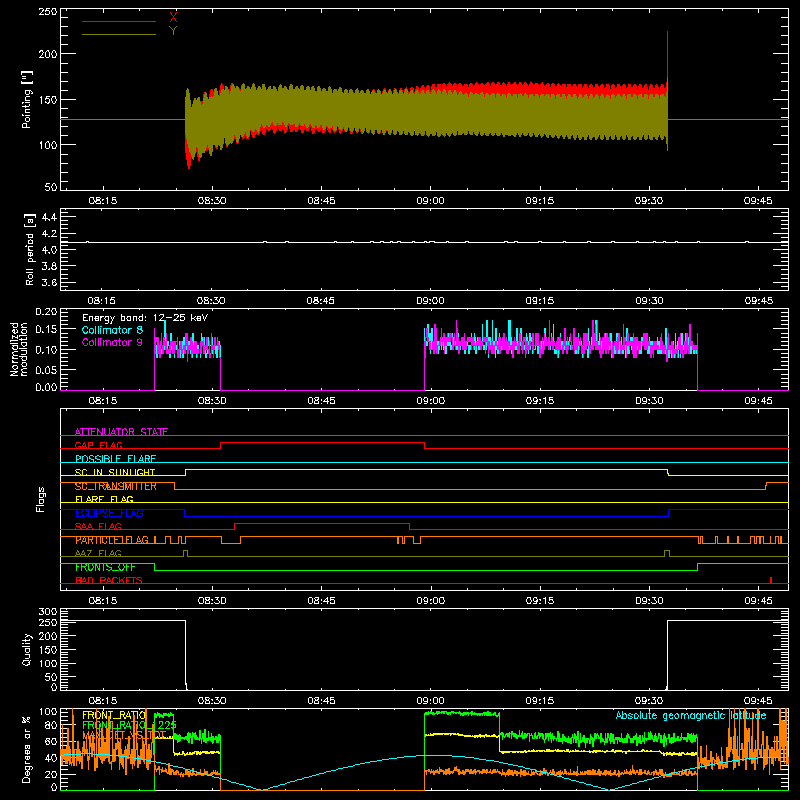
Task: Select the cyan Collimator 8 legend entry
Action: [112, 330]
